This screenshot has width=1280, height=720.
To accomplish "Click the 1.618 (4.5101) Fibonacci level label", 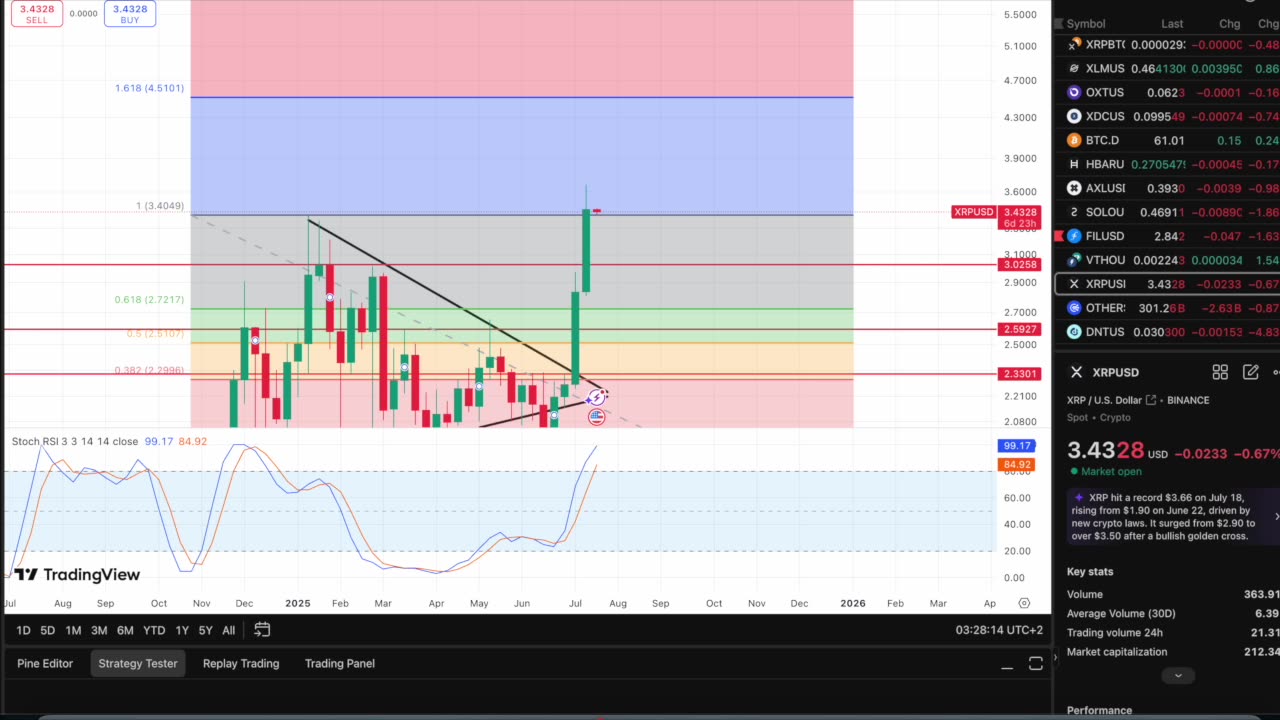I will 149,88.
